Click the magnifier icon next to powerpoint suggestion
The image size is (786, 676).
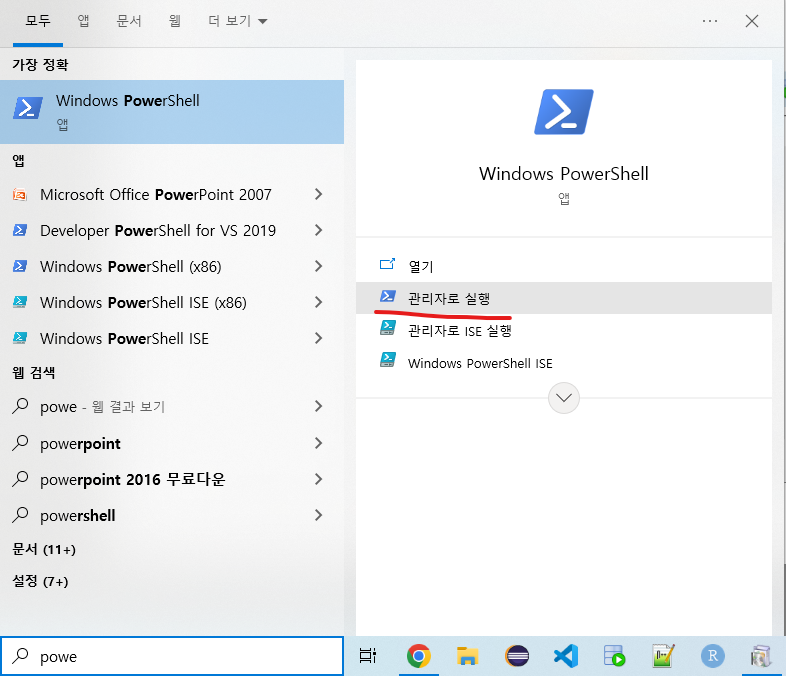(x=20, y=442)
